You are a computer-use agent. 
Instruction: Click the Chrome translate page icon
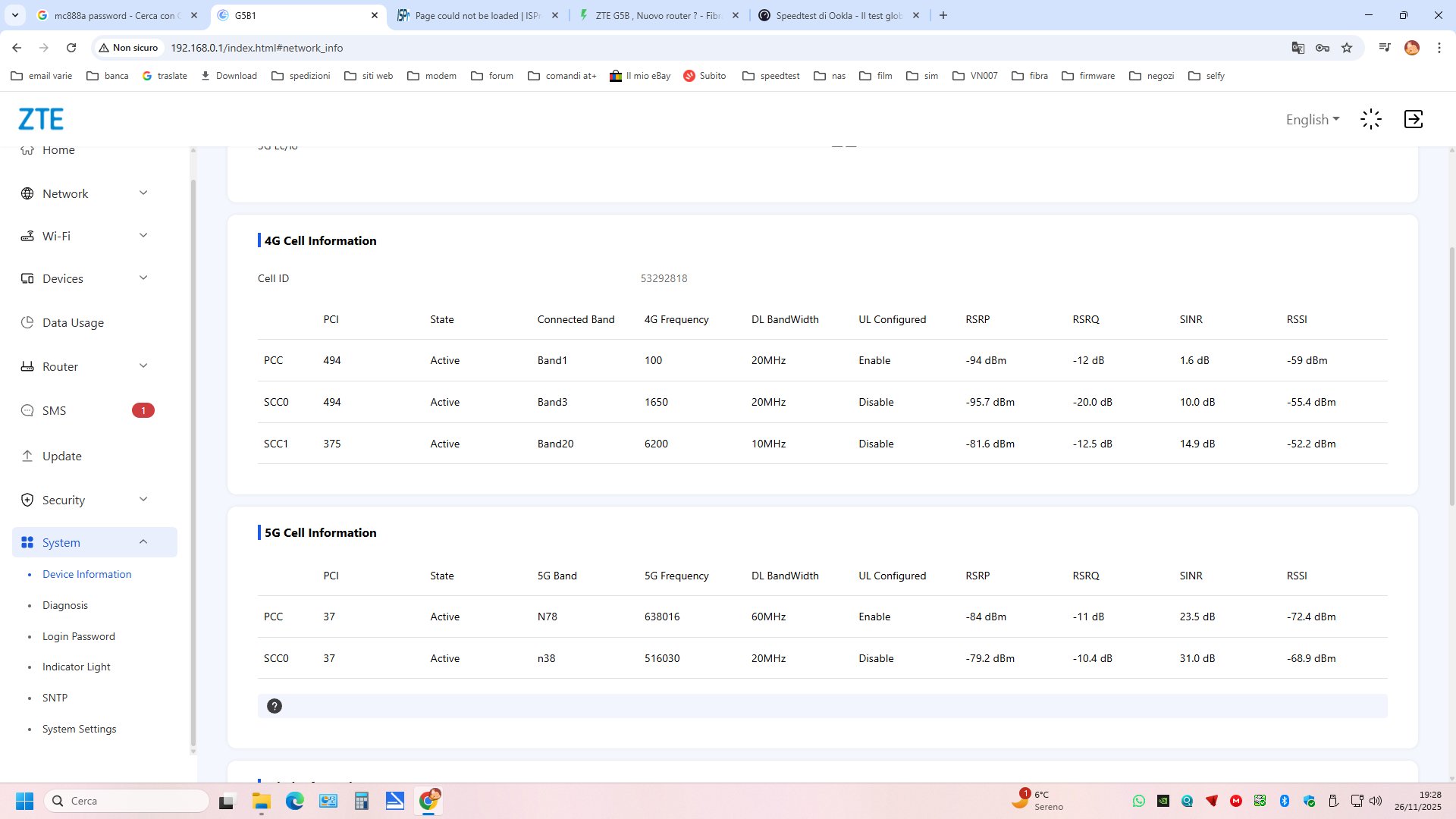(1298, 48)
